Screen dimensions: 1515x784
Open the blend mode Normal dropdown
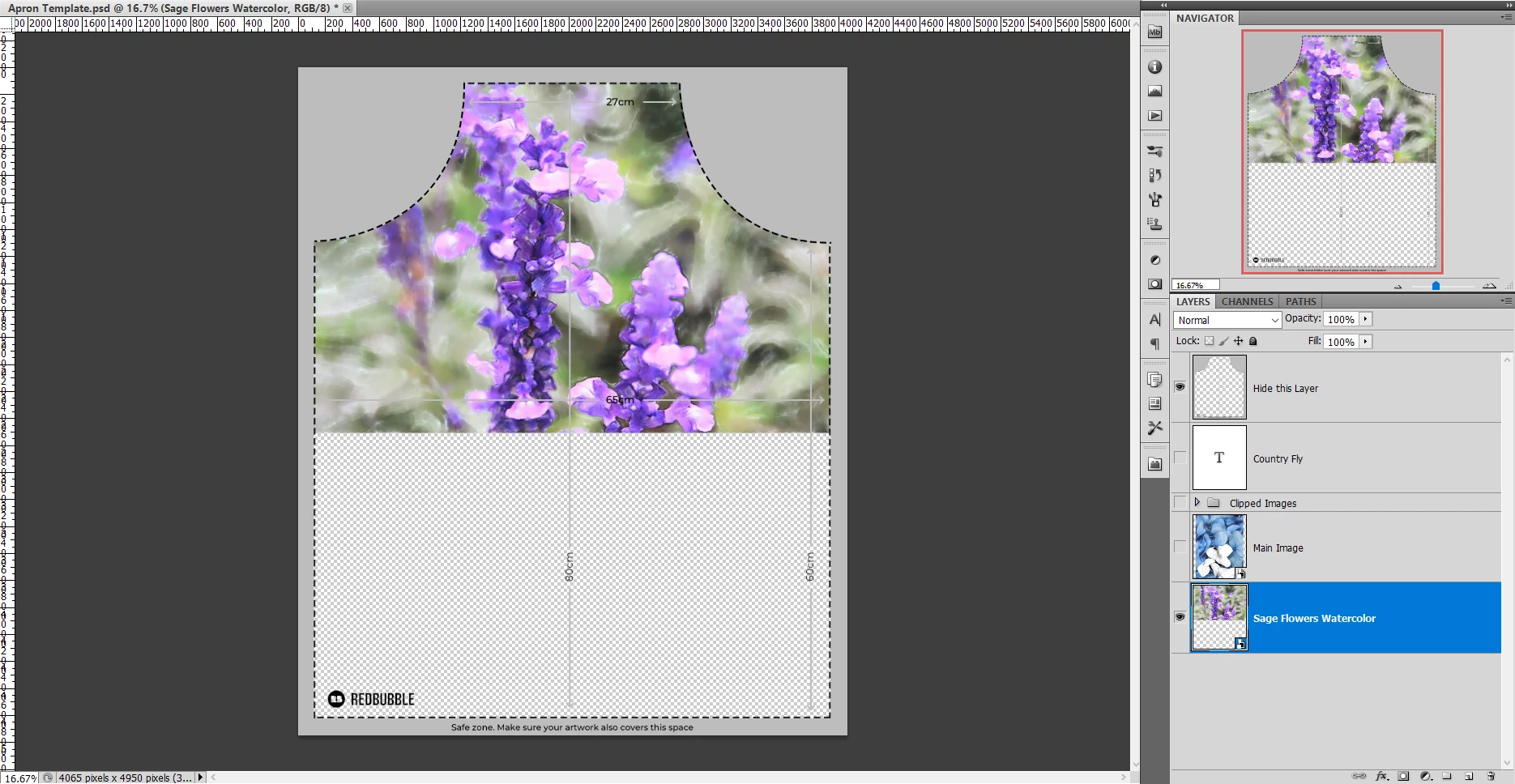coord(1227,320)
